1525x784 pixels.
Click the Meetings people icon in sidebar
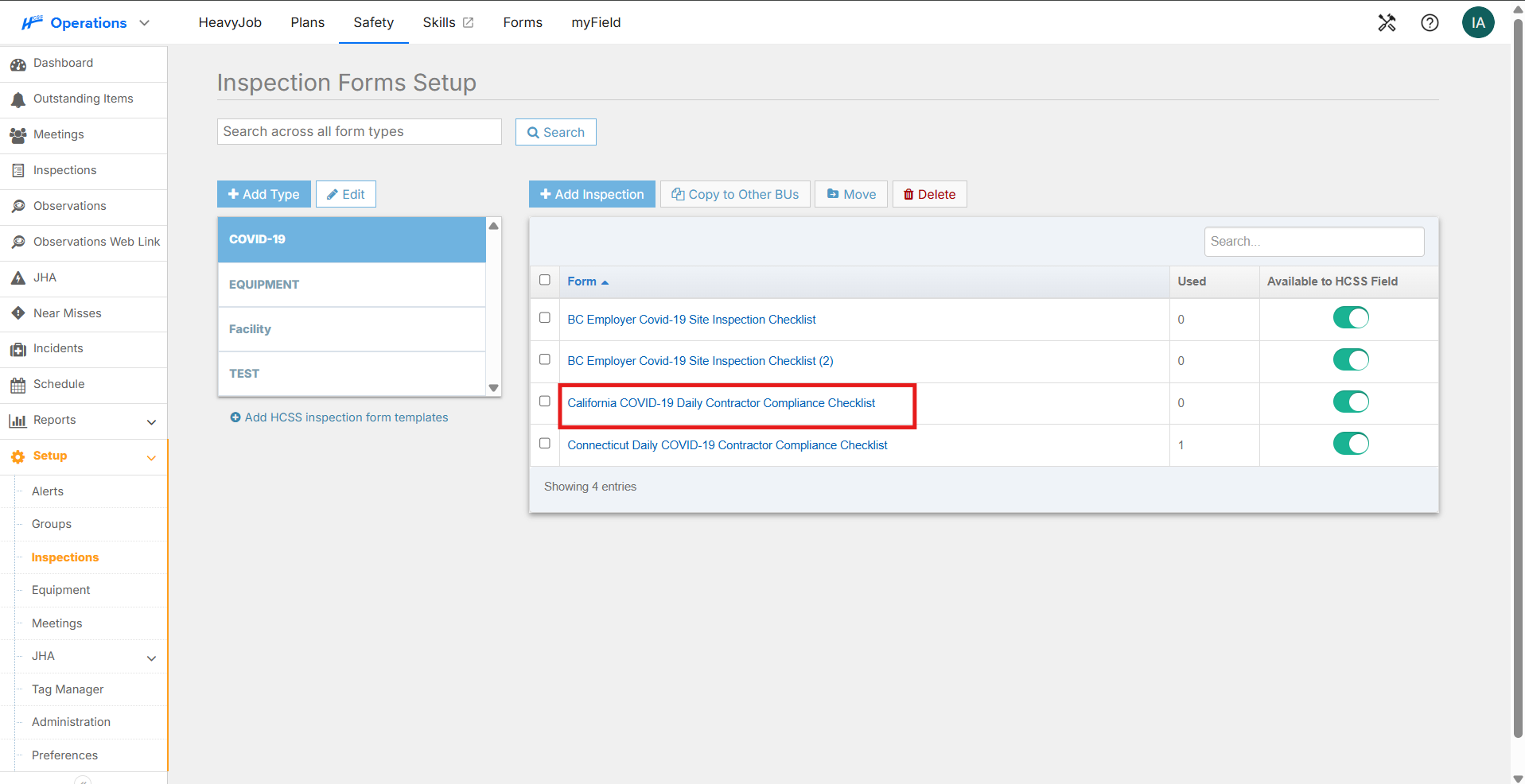click(18, 135)
